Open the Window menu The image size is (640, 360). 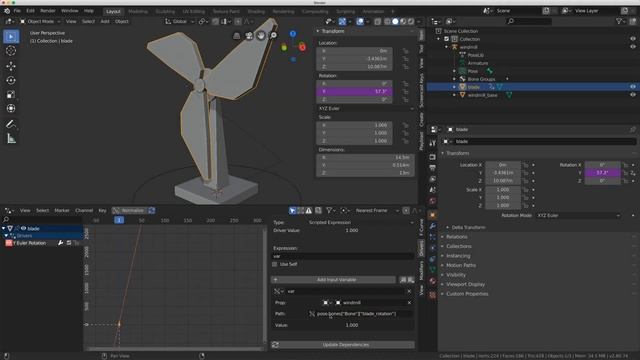point(69,11)
